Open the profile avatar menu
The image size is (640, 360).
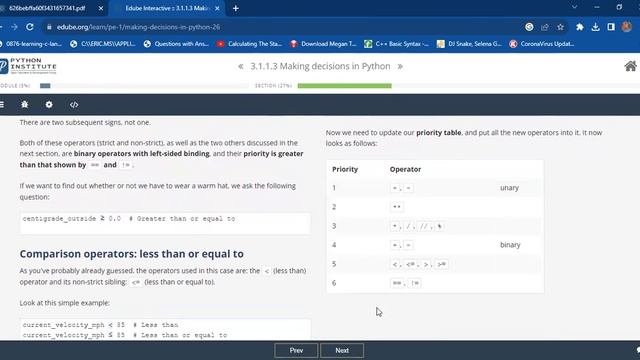(627, 27)
